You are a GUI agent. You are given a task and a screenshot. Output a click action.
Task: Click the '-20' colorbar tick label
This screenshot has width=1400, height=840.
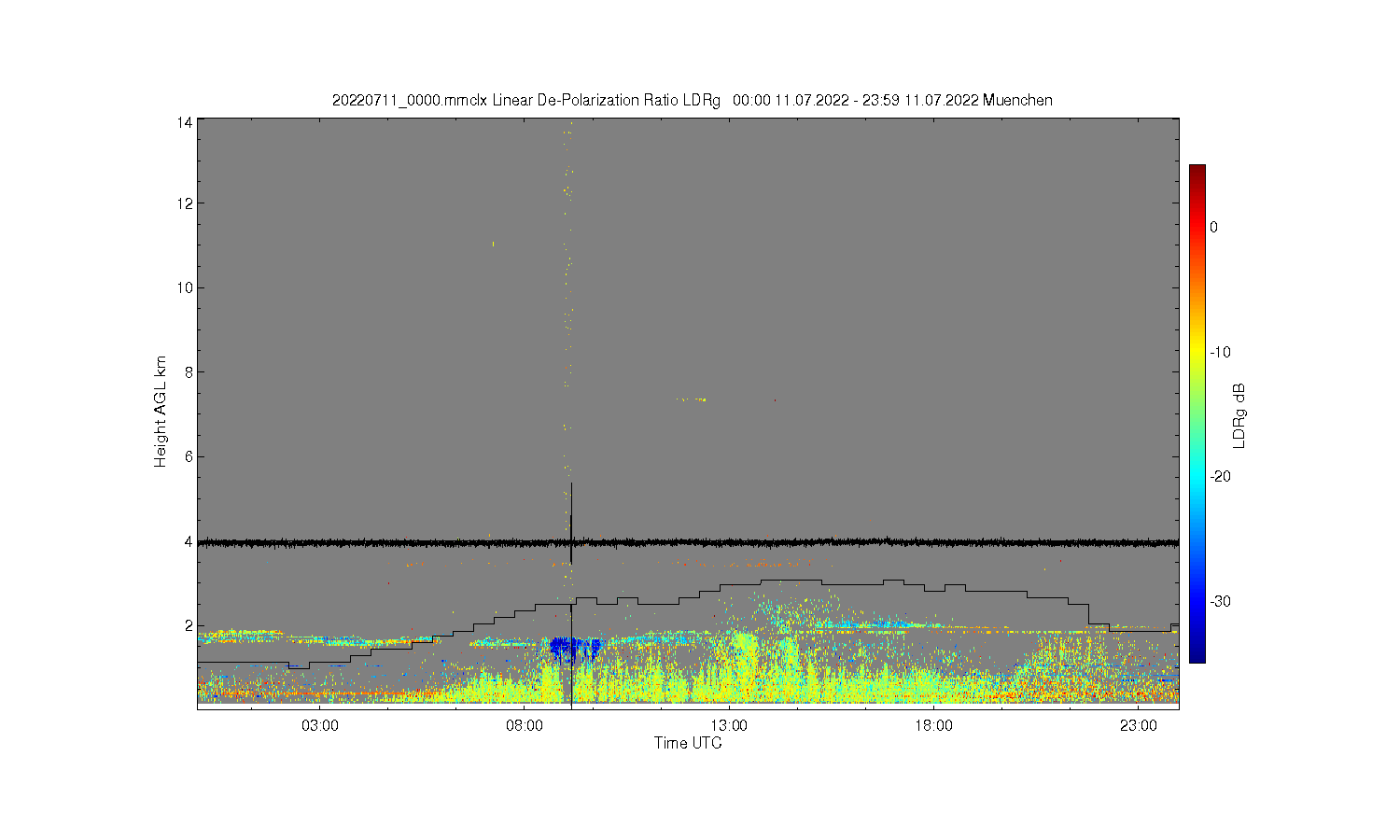1220,476
